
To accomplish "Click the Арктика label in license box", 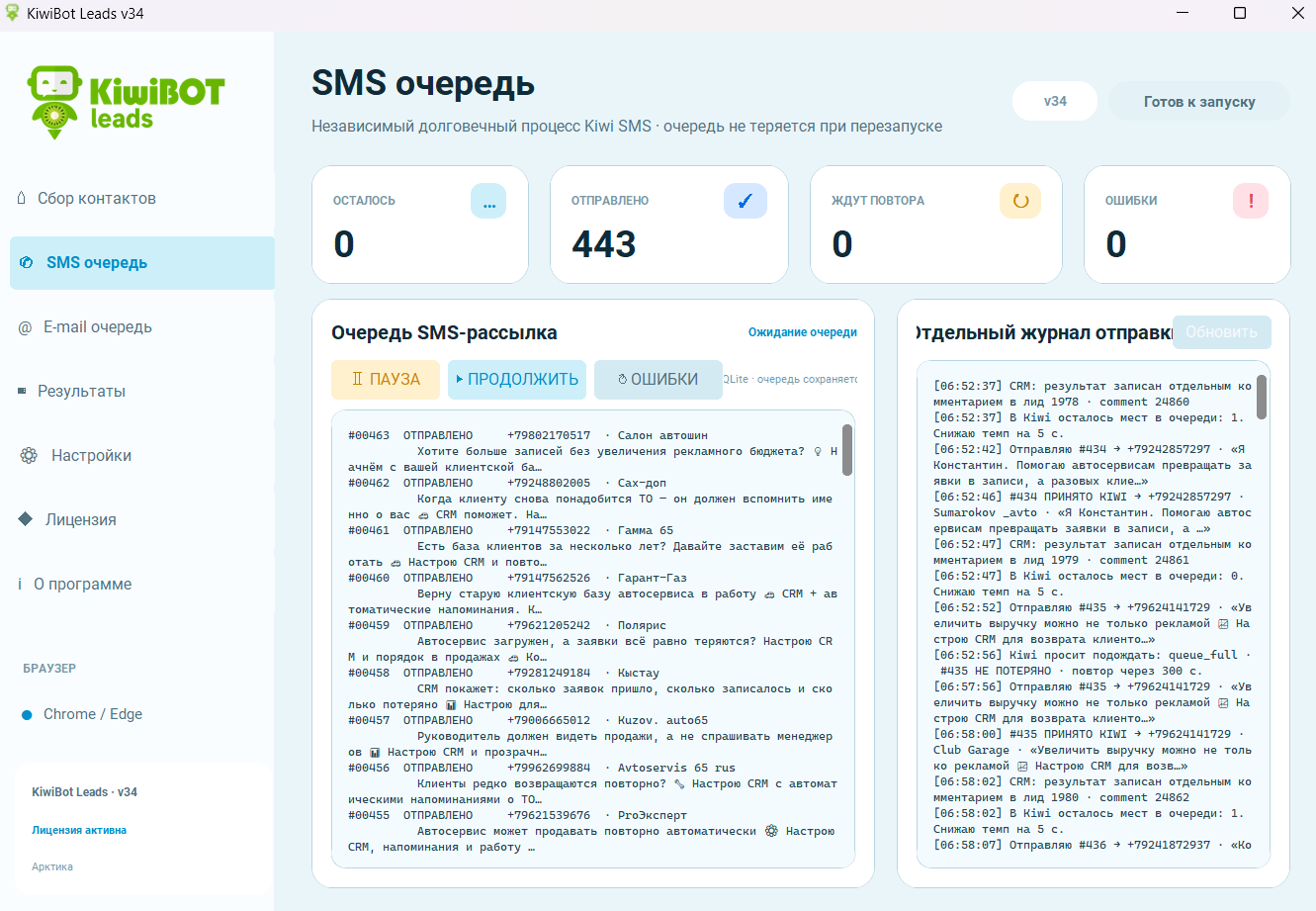I will pyautogui.click(x=52, y=866).
